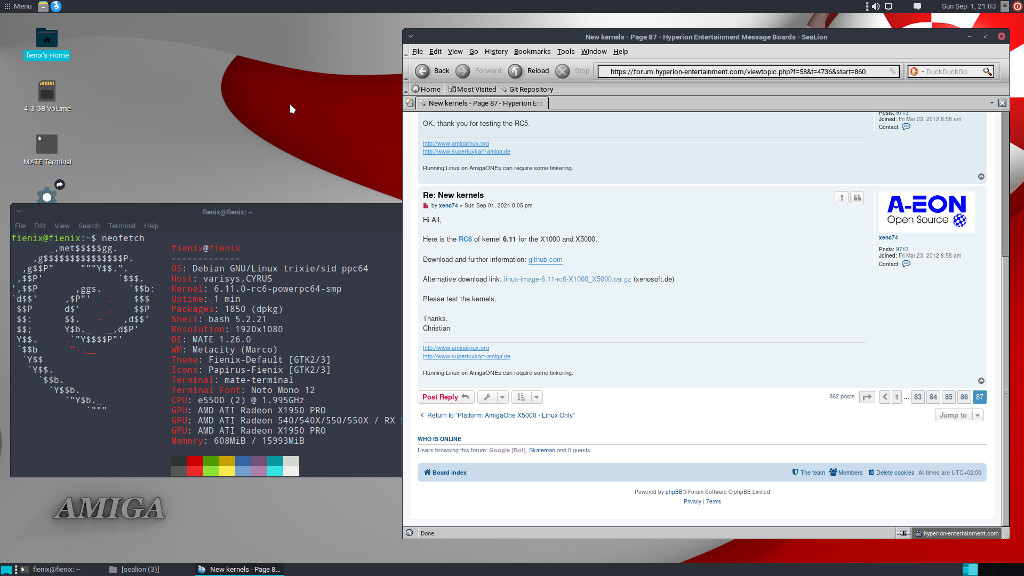Open the linux-image-6.11-rc6 tar.gz download link
The image size is (1024, 576).
coord(567,279)
